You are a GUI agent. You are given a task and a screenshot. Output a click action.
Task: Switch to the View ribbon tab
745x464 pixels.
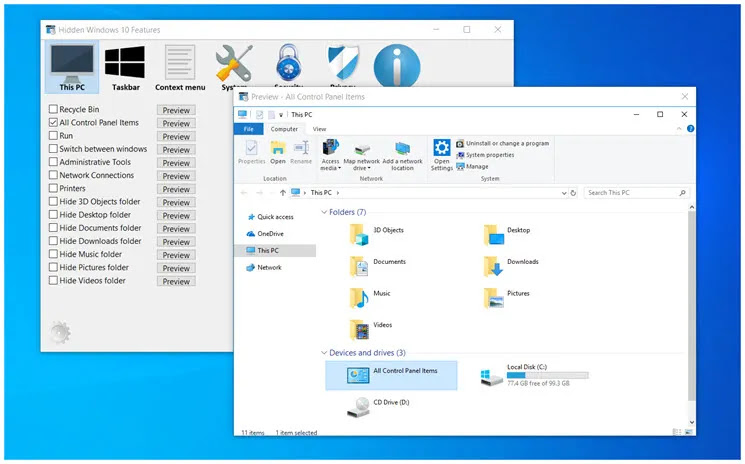tap(319, 129)
